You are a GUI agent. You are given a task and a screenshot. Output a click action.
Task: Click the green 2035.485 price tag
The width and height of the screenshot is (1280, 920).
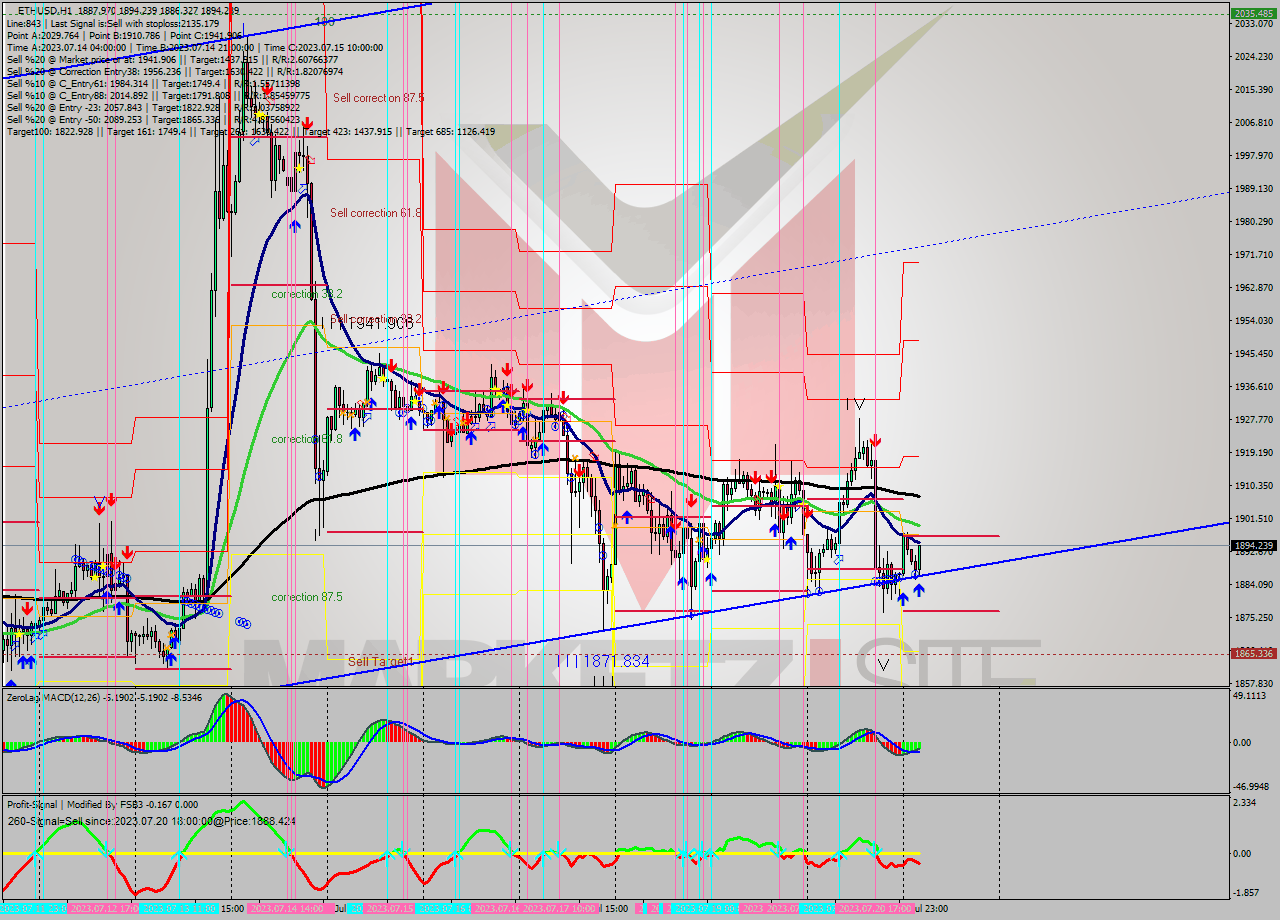(1253, 14)
